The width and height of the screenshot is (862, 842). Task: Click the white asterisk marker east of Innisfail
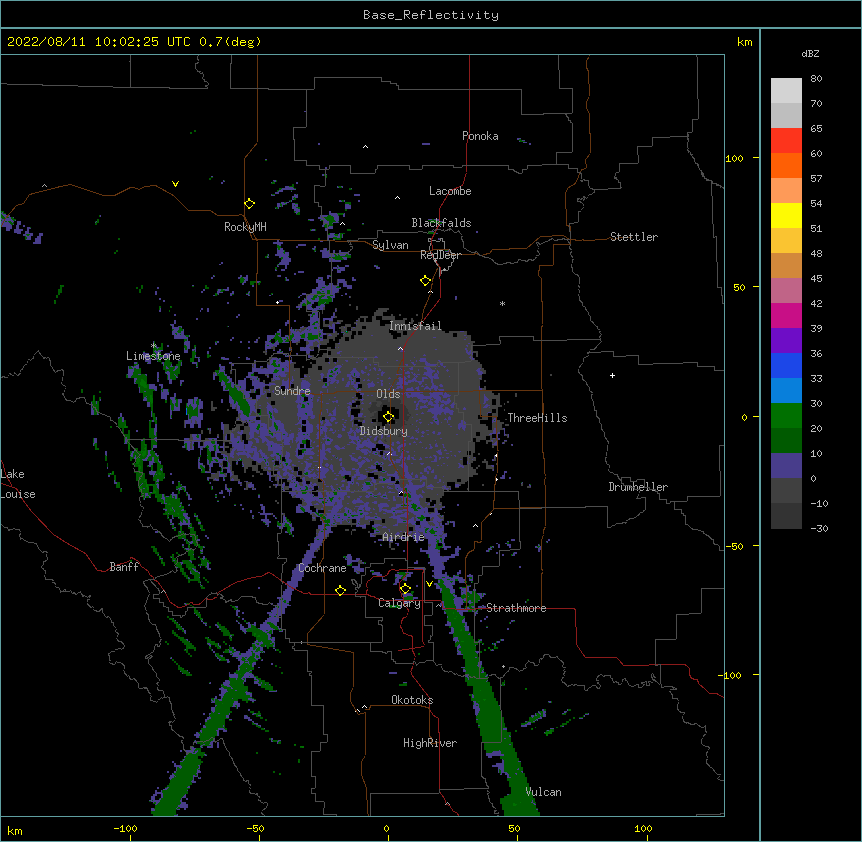click(x=502, y=303)
